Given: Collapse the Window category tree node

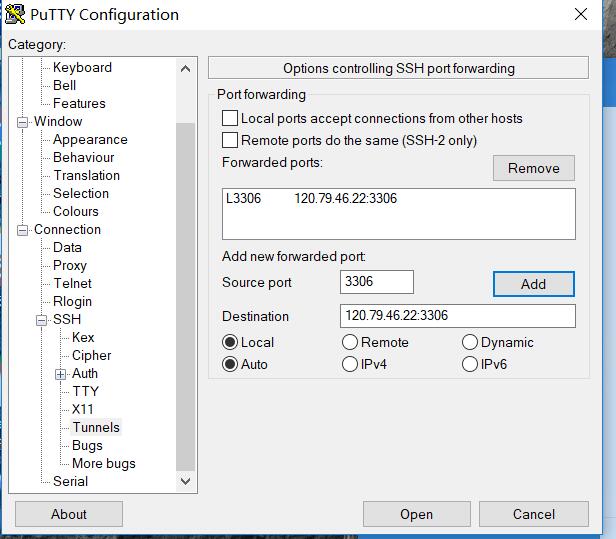Looking at the screenshot, I should (x=22, y=122).
